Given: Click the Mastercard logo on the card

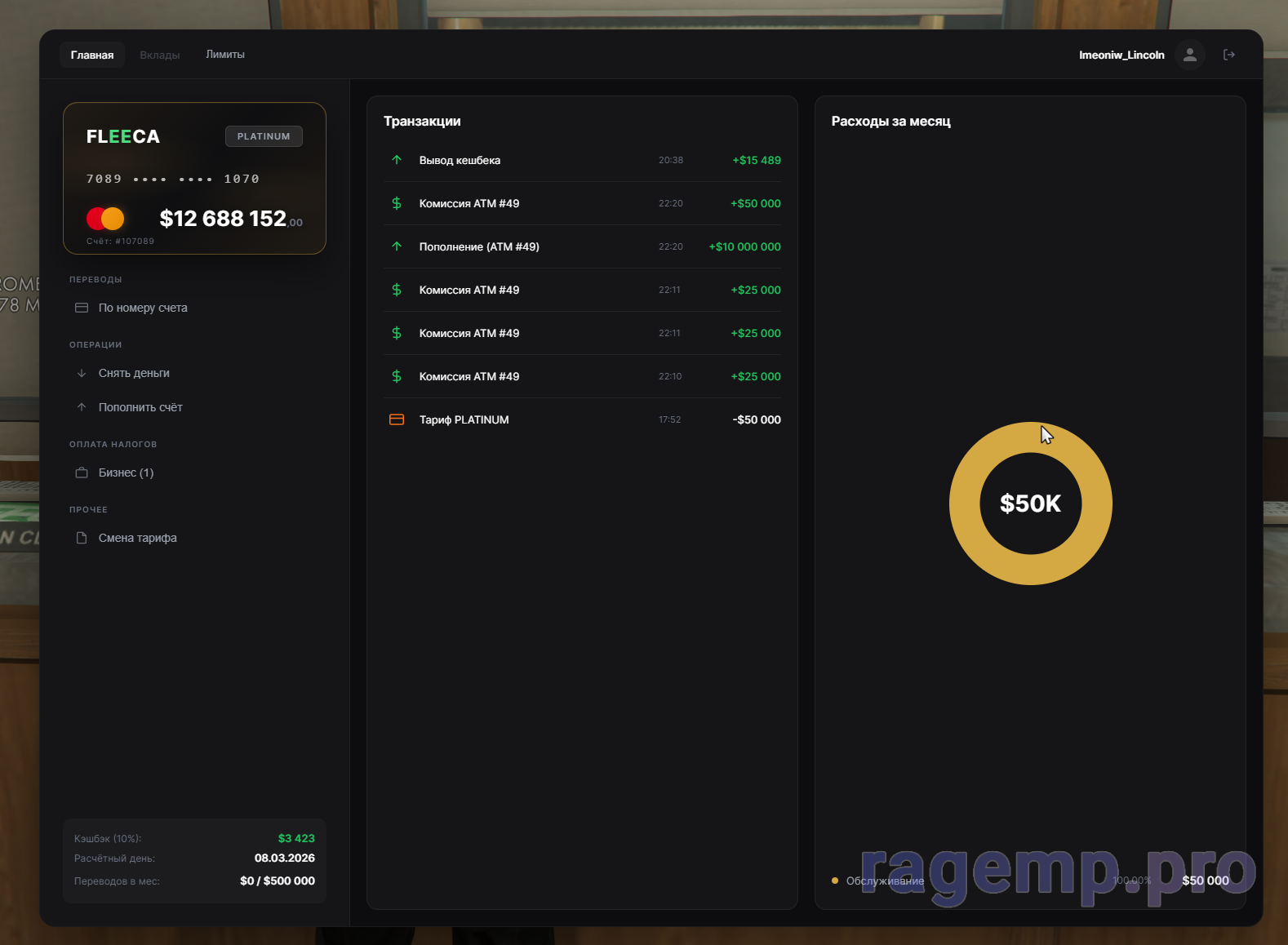Looking at the screenshot, I should click(x=105, y=219).
